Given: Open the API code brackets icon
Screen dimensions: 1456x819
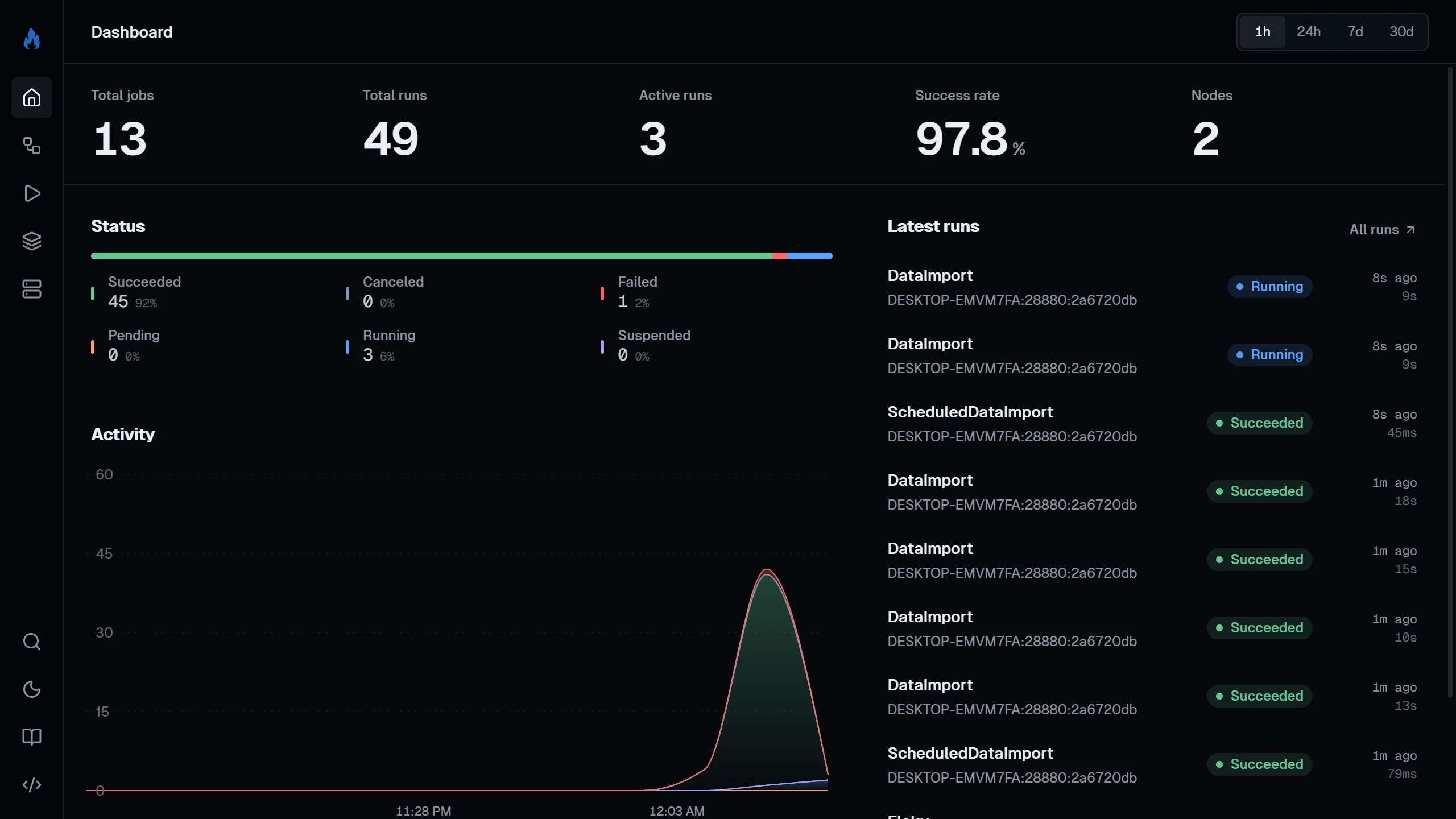Looking at the screenshot, I should (x=32, y=785).
